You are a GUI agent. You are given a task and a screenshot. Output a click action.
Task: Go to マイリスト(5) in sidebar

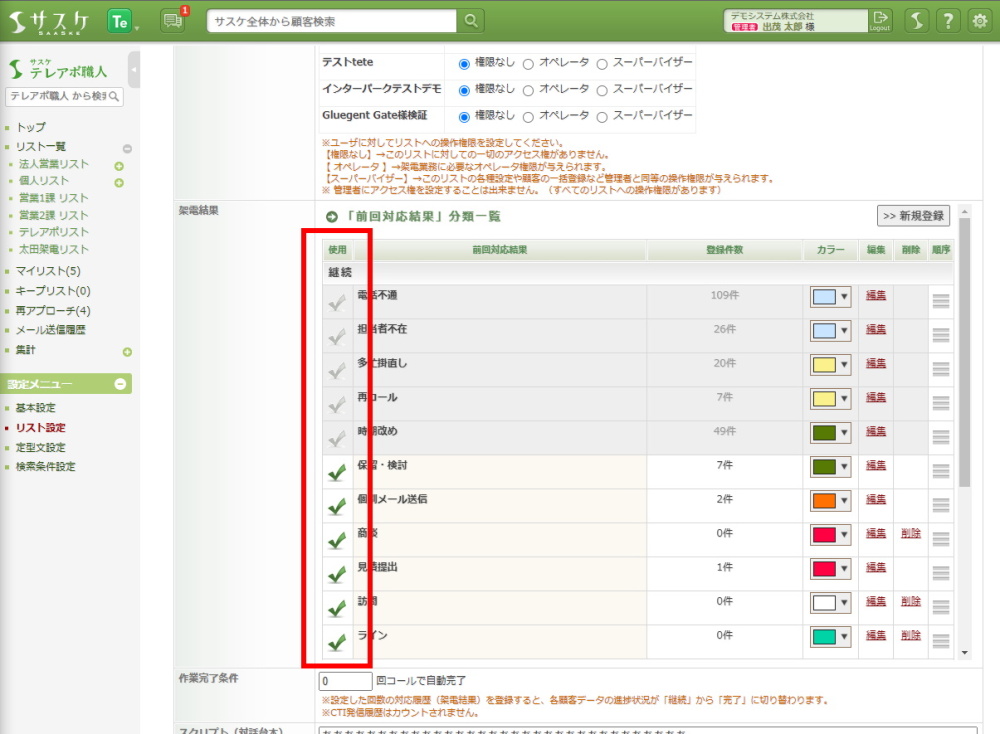[x=48, y=271]
